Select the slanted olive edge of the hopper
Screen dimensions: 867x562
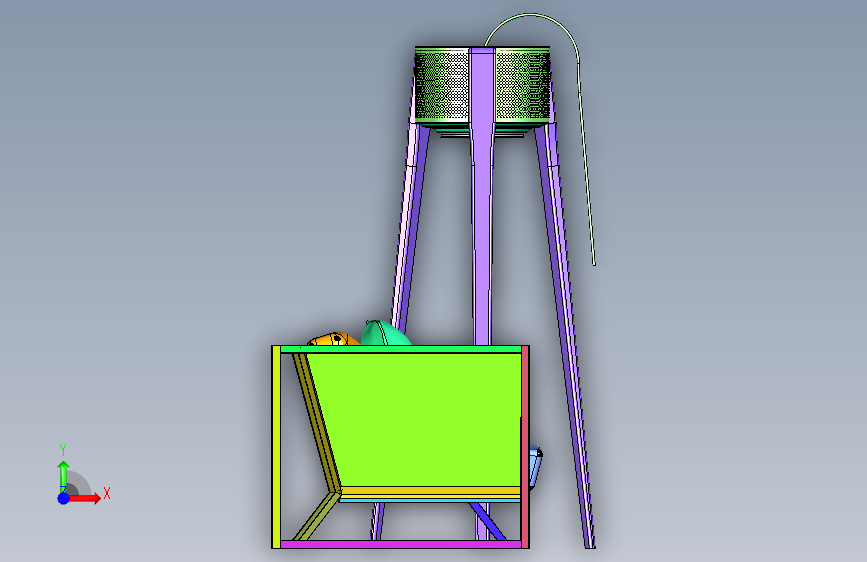316,422
